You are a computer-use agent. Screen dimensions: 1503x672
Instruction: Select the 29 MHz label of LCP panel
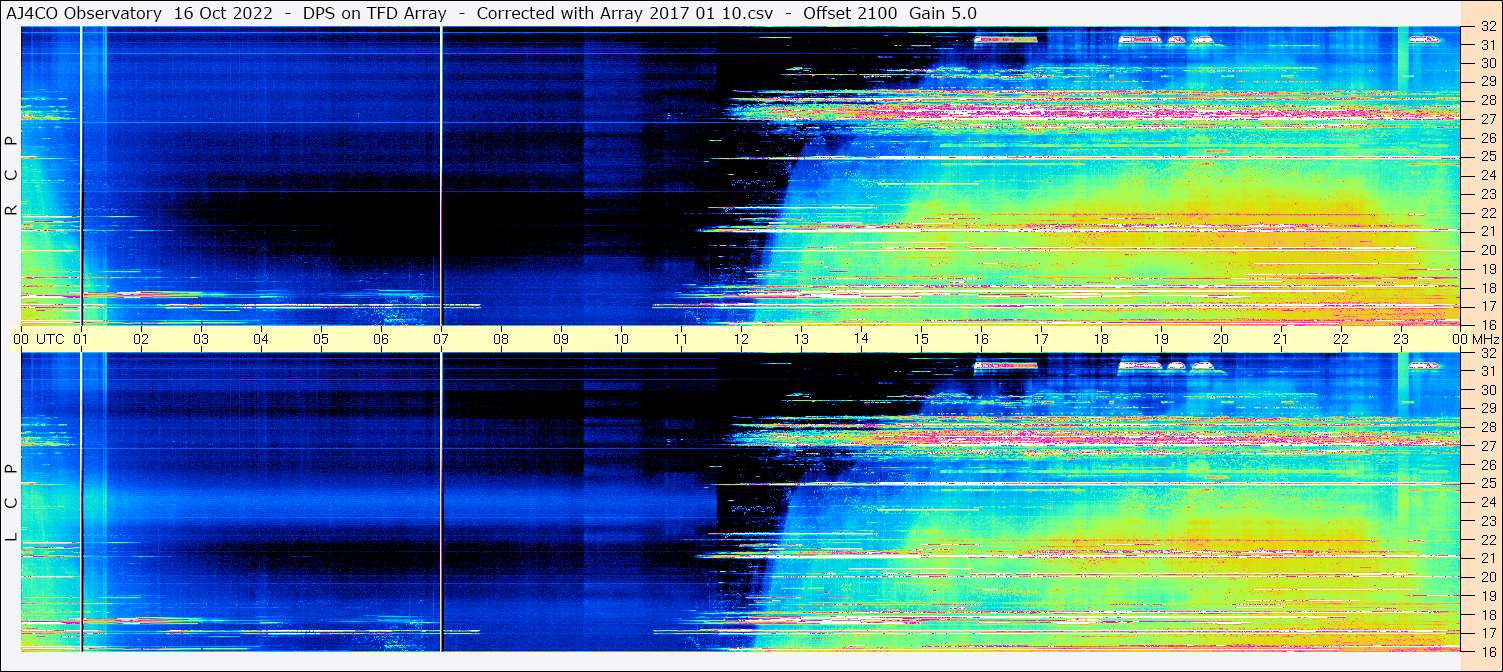(1487, 409)
